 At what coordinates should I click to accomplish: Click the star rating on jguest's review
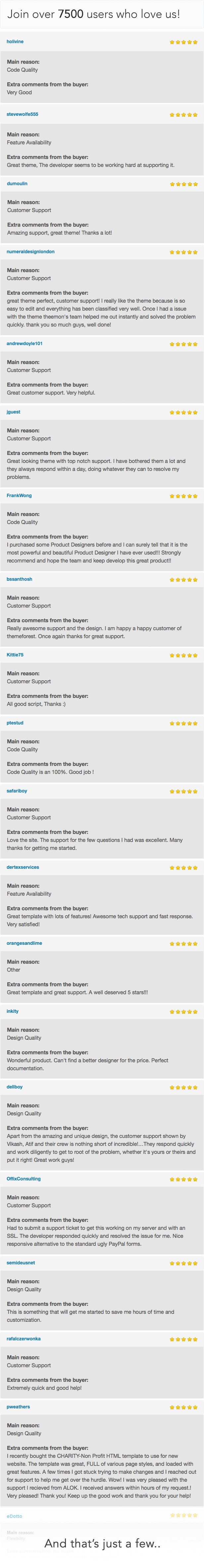tap(183, 412)
